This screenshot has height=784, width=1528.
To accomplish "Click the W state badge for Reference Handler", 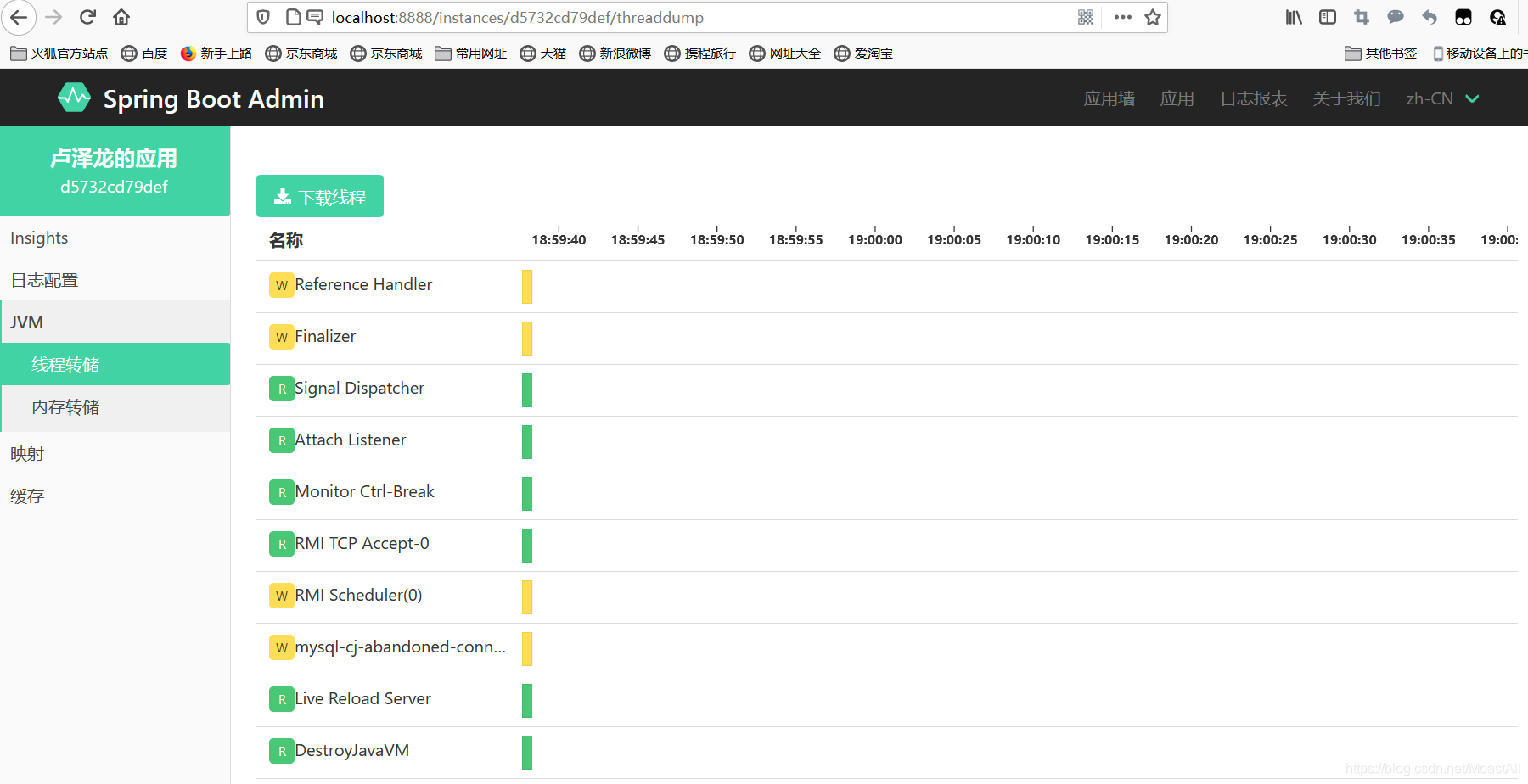I will point(282,285).
